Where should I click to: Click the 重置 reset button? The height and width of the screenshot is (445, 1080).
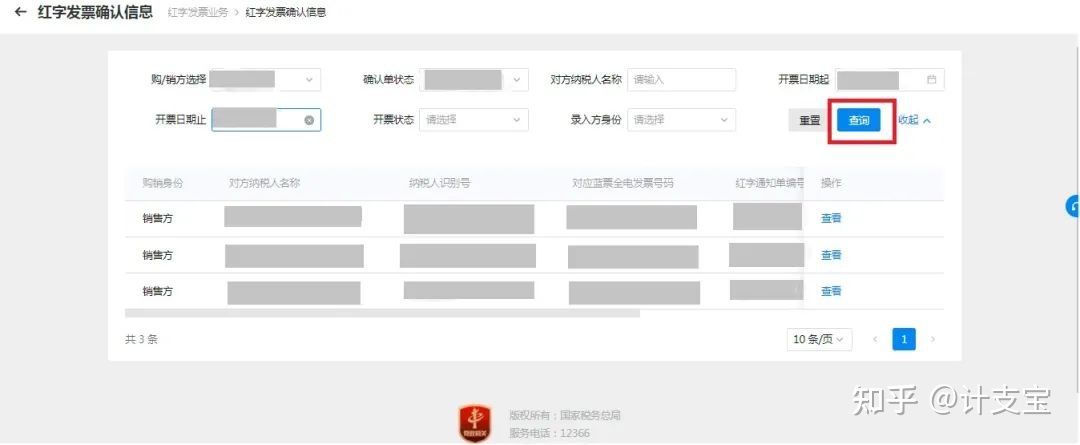tap(809, 120)
